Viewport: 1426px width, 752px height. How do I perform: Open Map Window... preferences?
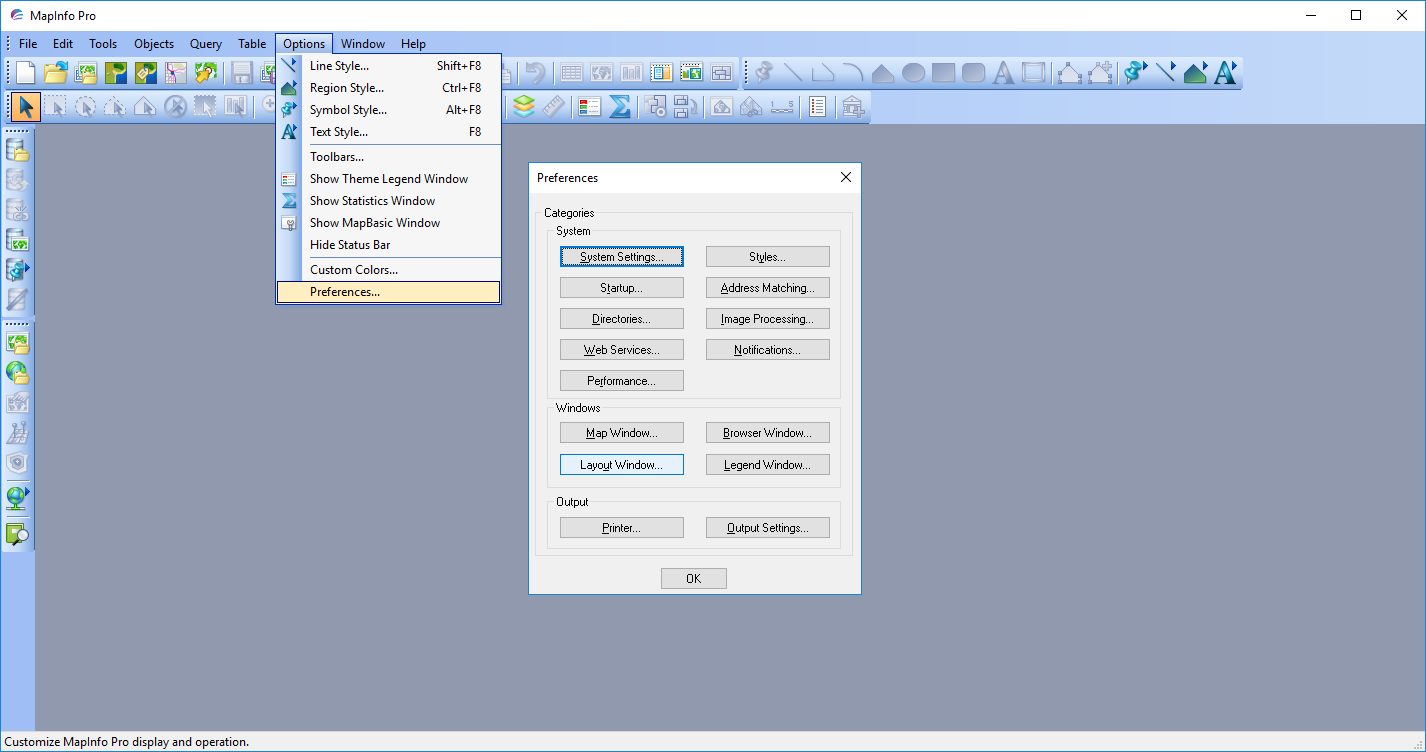pyautogui.click(x=622, y=433)
